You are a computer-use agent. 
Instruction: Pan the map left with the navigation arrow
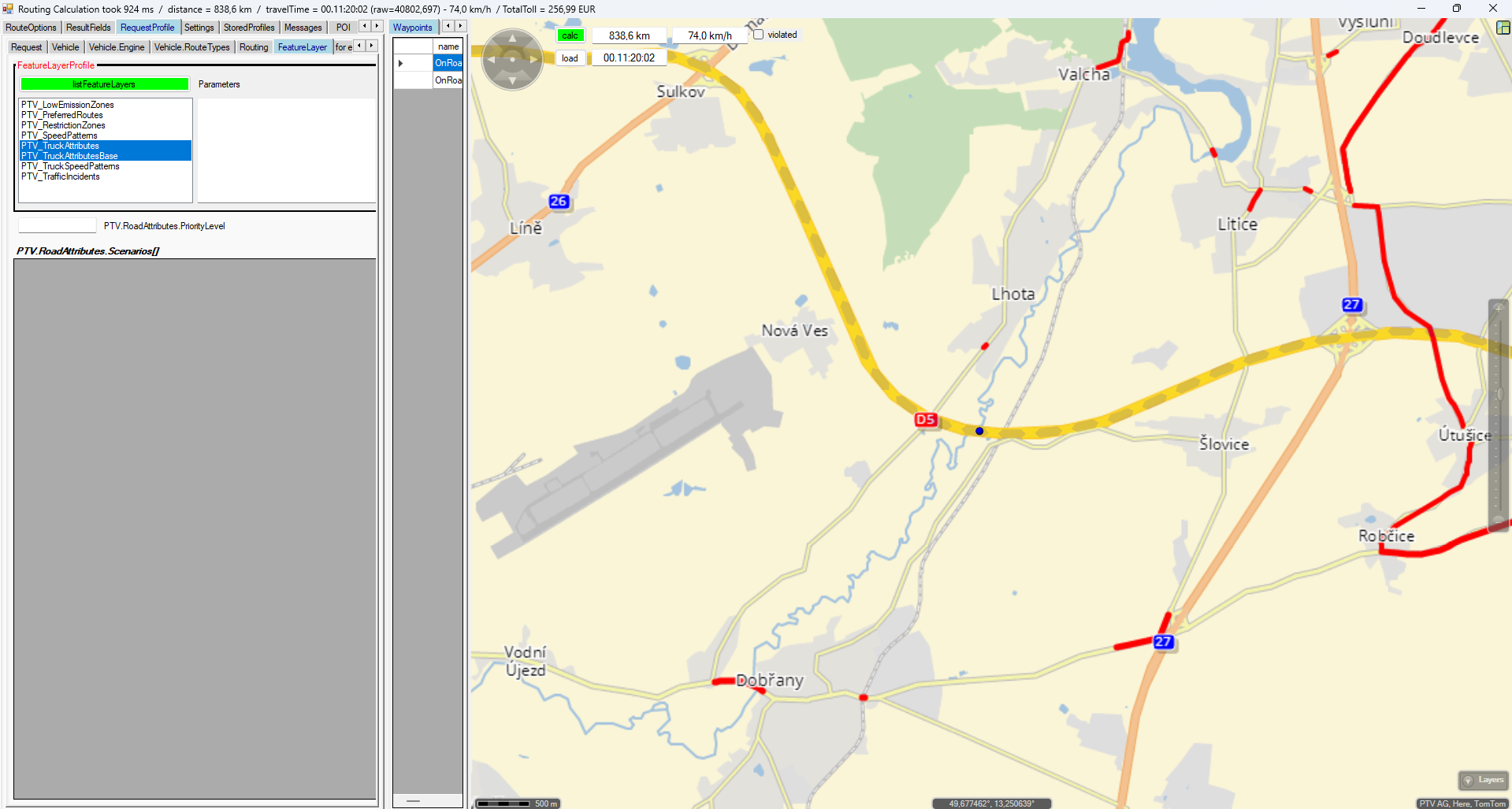(491, 60)
